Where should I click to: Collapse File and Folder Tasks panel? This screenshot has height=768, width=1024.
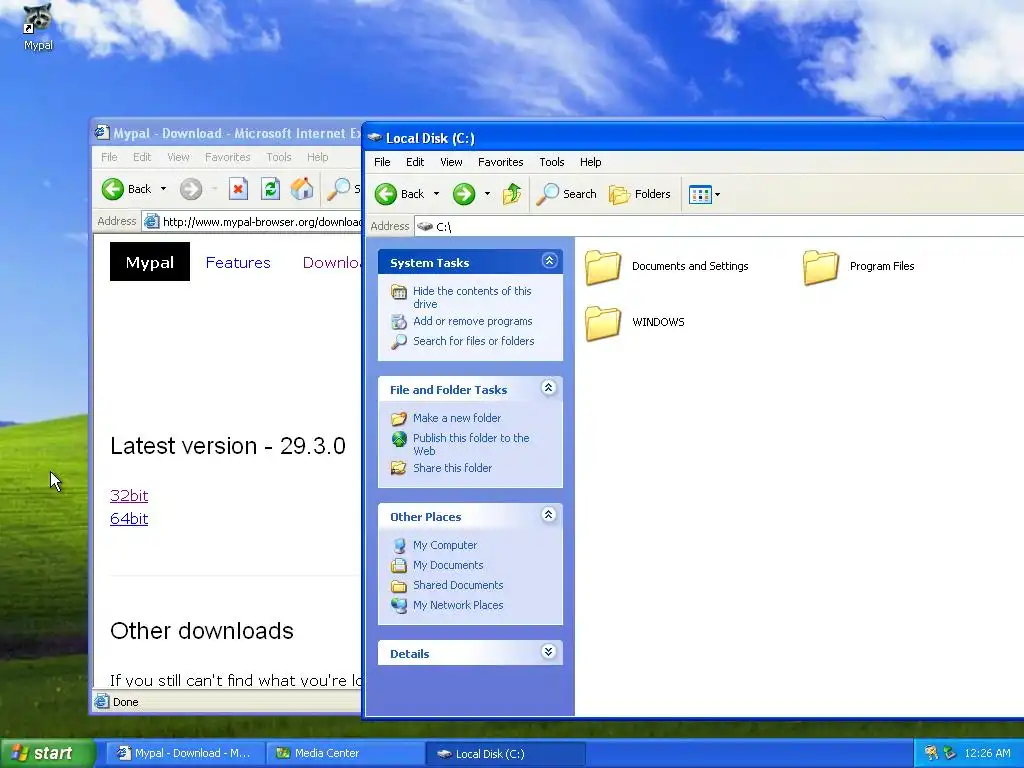549,388
